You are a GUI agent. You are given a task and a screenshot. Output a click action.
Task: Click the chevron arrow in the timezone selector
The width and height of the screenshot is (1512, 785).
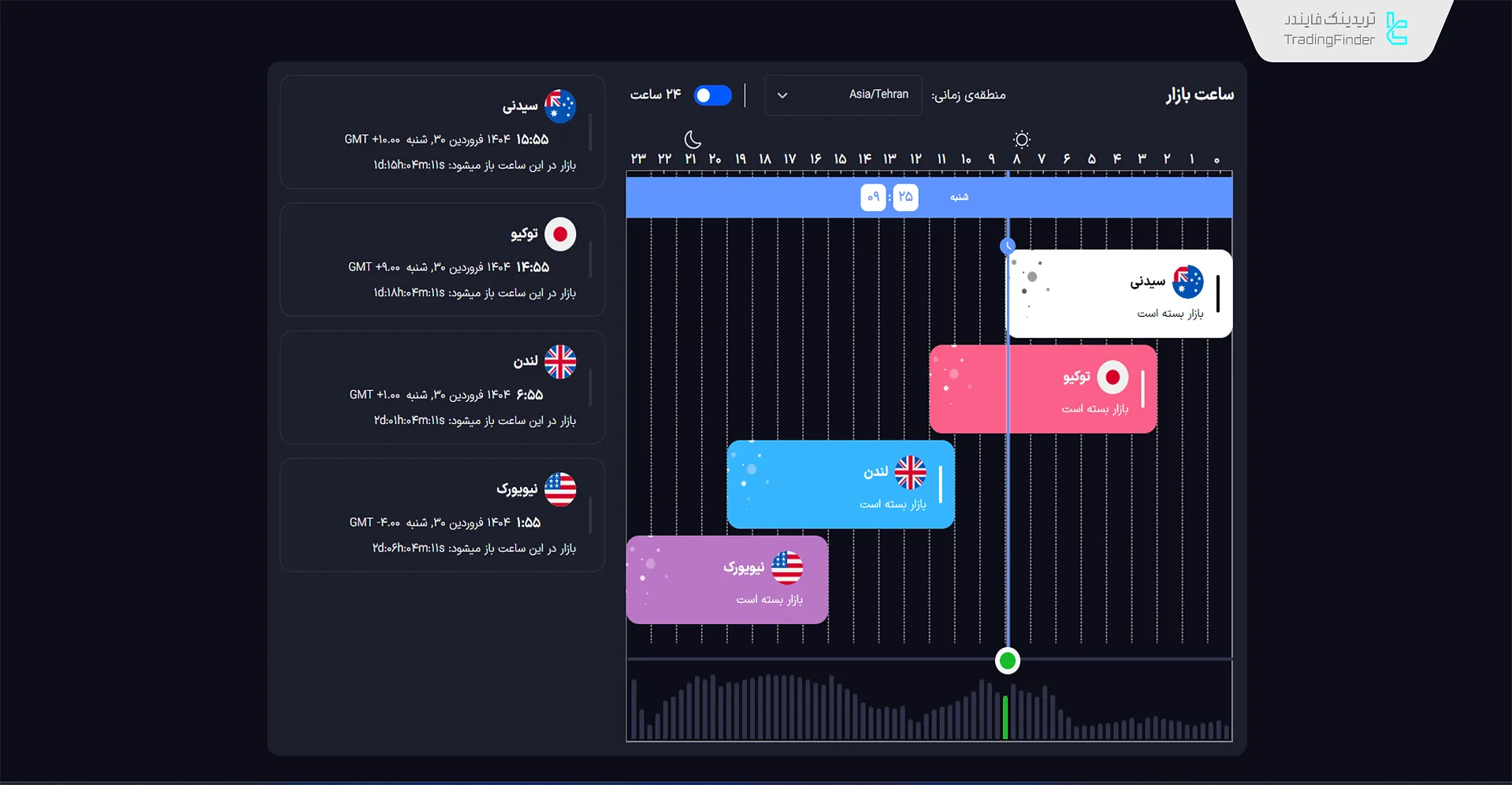[x=782, y=95]
